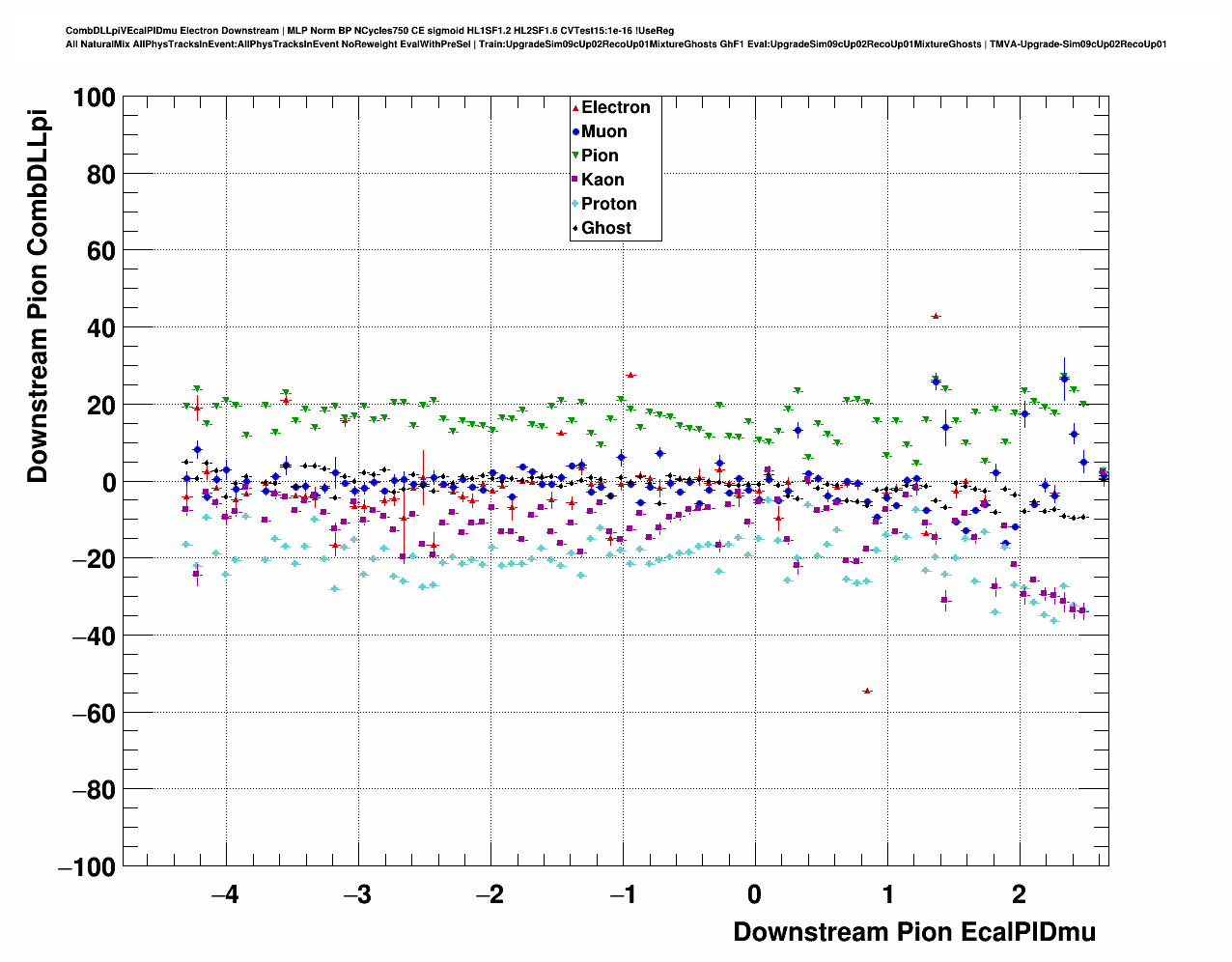Screen dimensions: 1232x962
Task: Click the Muon legend label
Action: click(x=604, y=131)
